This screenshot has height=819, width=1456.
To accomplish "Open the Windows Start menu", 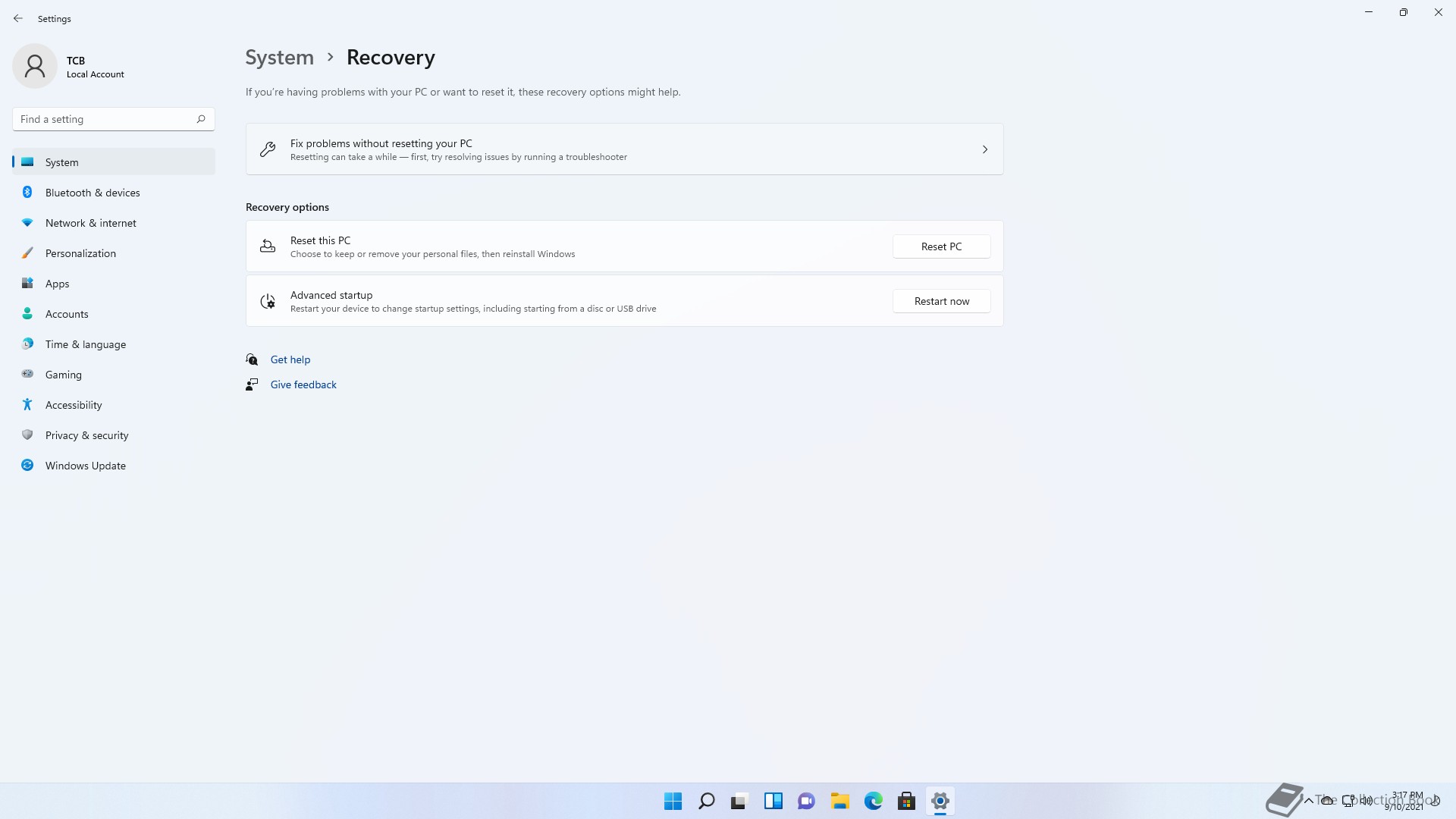I will pos(673,801).
